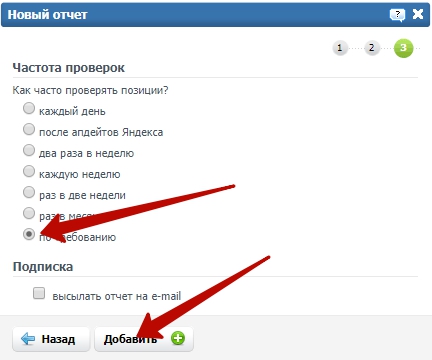This screenshot has height=360, width=432.
Task: Go to wizard step 1
Action: (340, 48)
